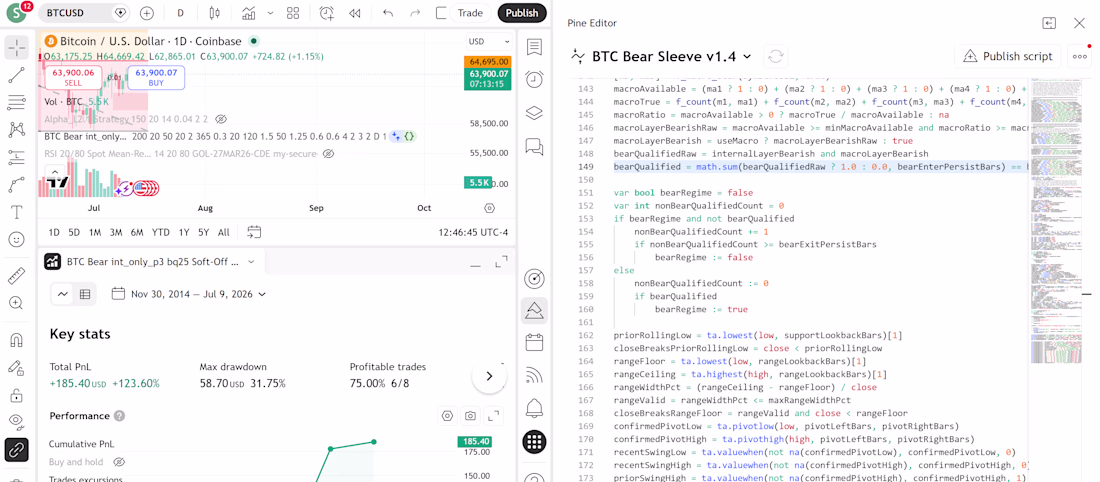Select the All time range
Viewport: 1100px width, 482px height.
pos(223,232)
